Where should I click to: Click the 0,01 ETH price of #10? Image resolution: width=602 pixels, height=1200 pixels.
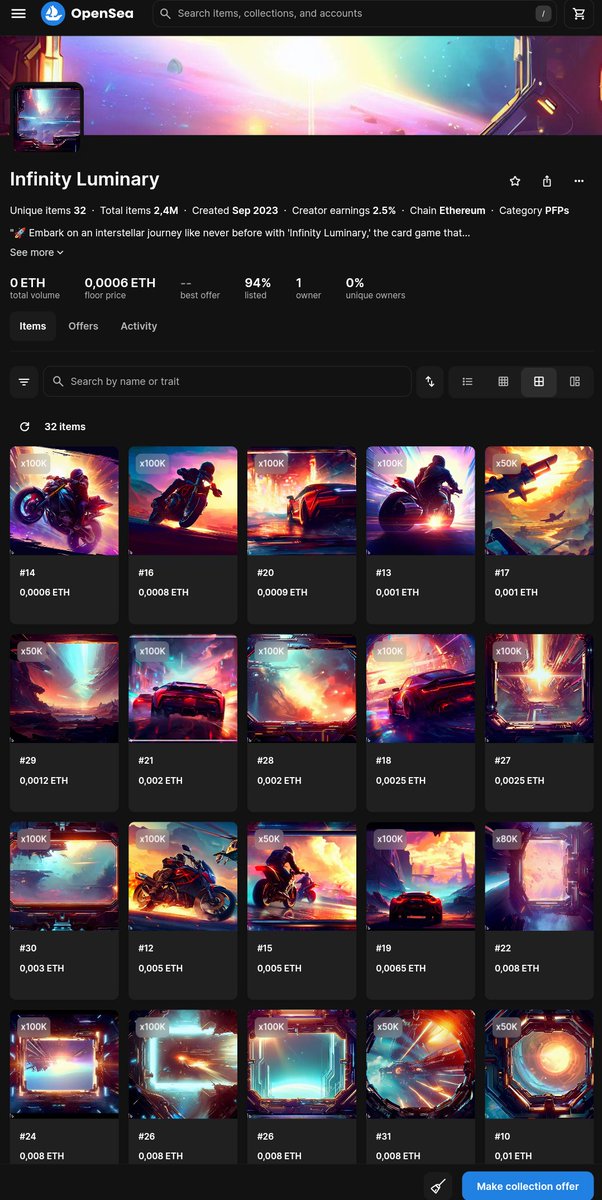(514, 1156)
